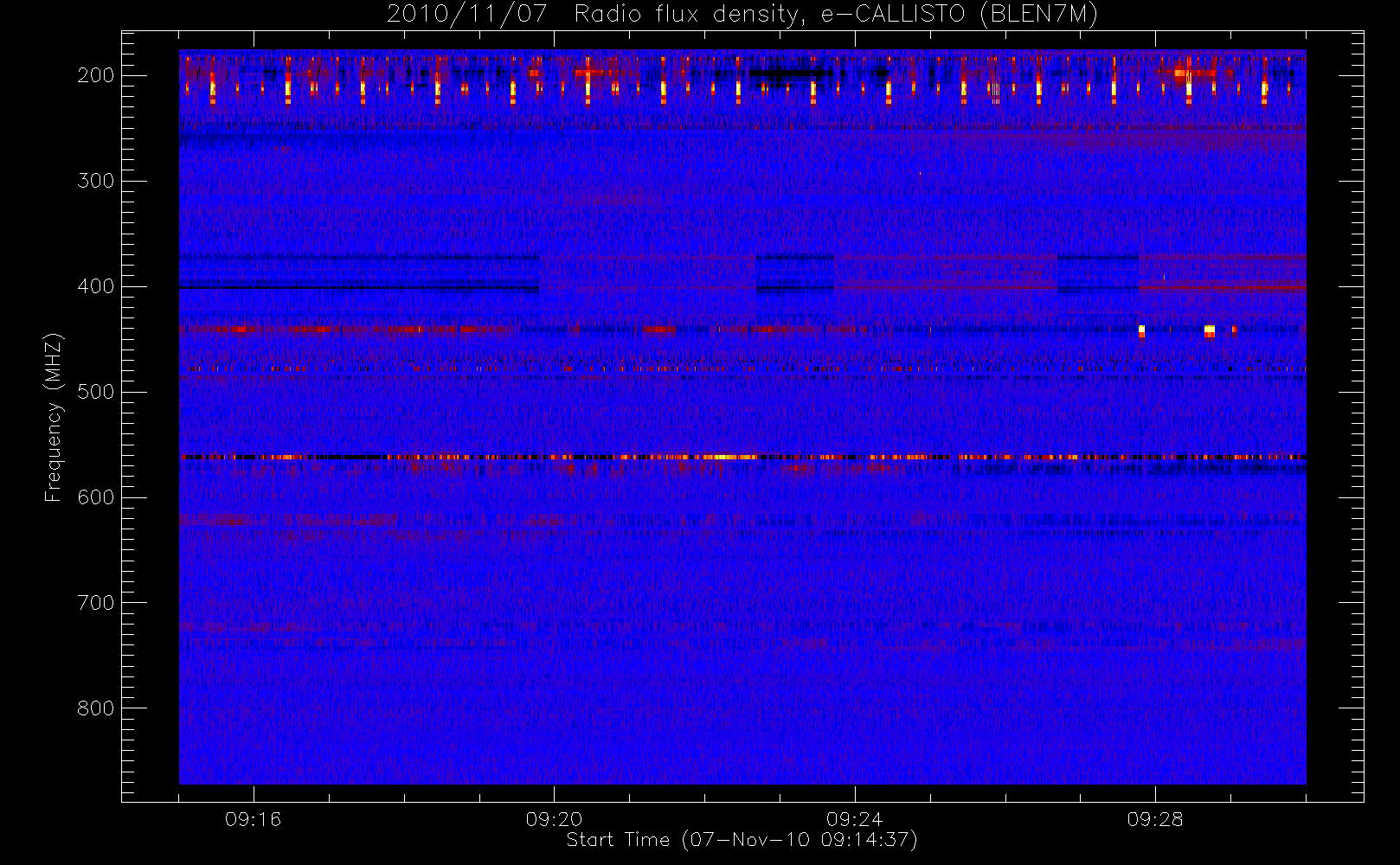Click the 'Frequency (MHZ)' axis label
This screenshot has height=865, width=1400.
pos(54,417)
